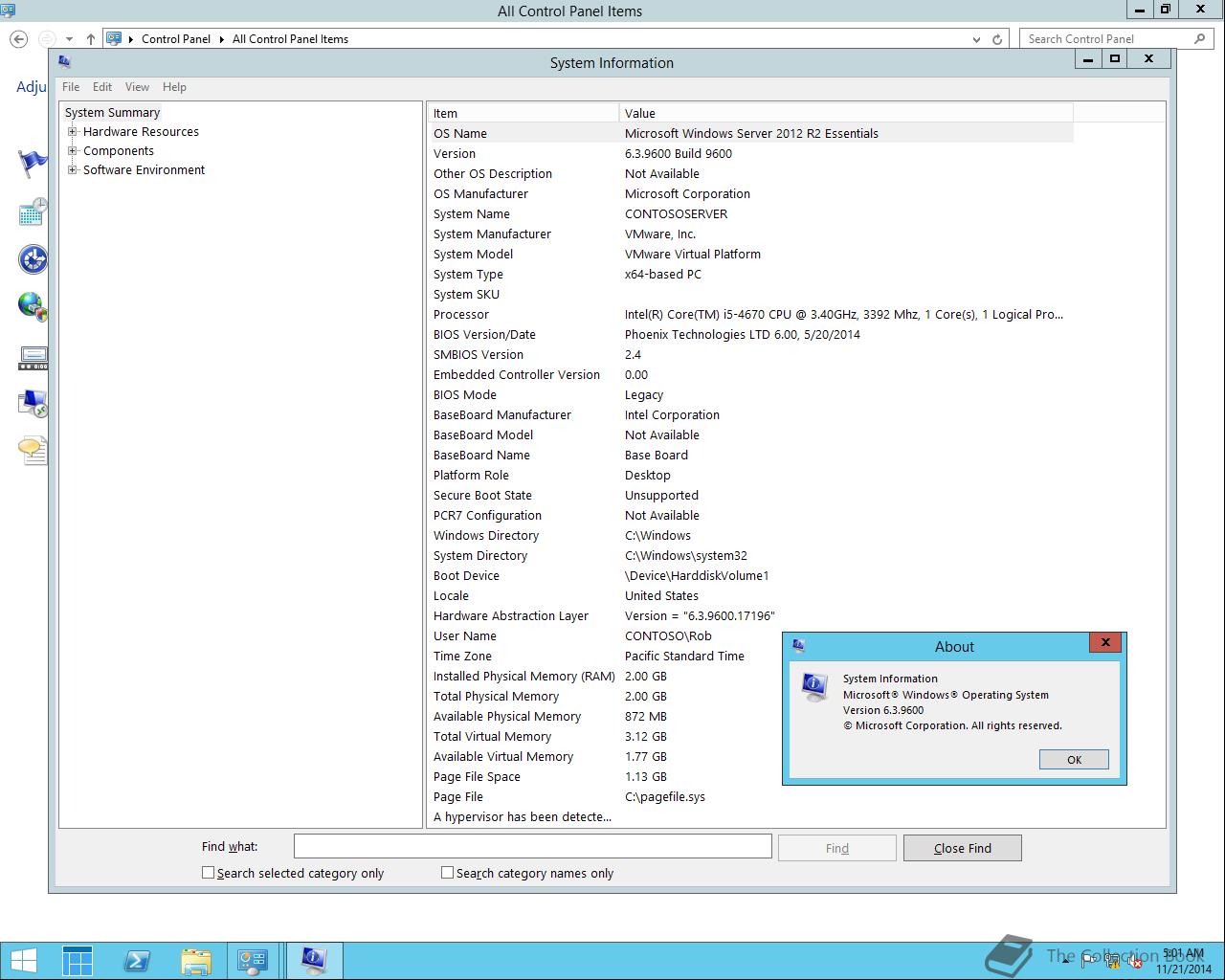1225x980 pixels.
Task: Go back in Control Panel navigation
Action: [x=18, y=39]
